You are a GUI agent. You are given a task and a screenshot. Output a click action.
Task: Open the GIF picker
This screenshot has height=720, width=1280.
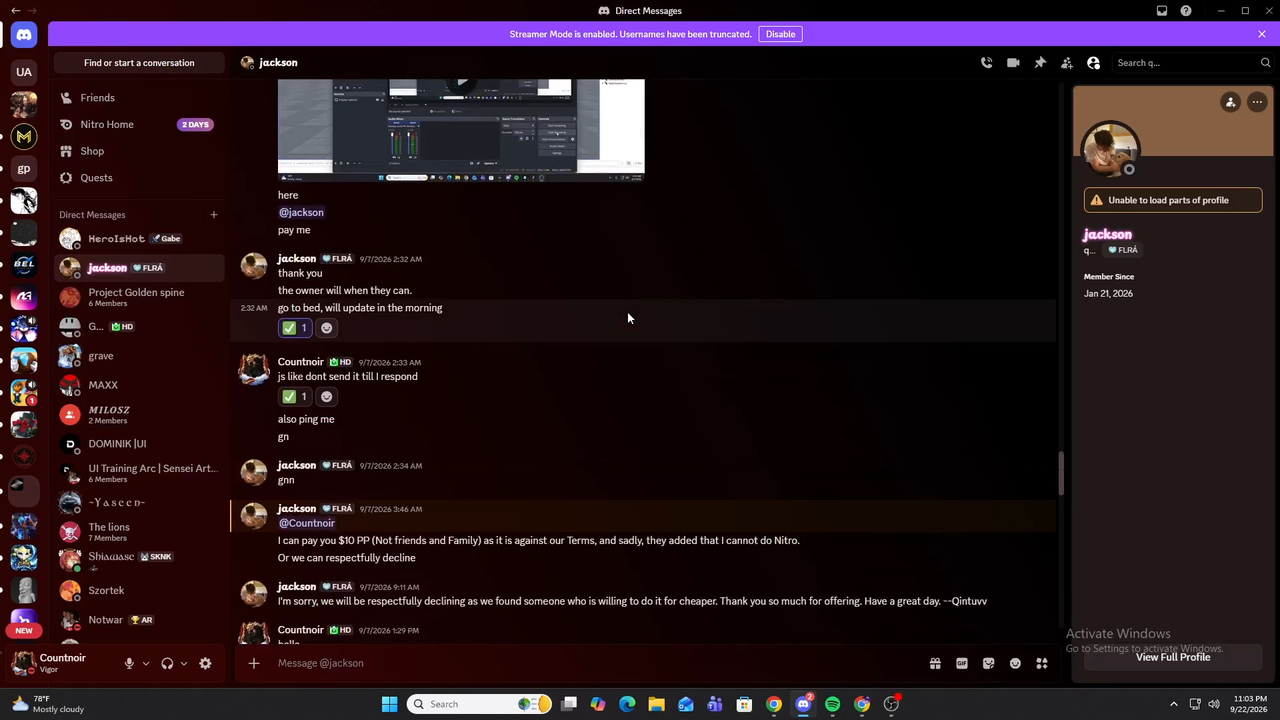coord(962,663)
